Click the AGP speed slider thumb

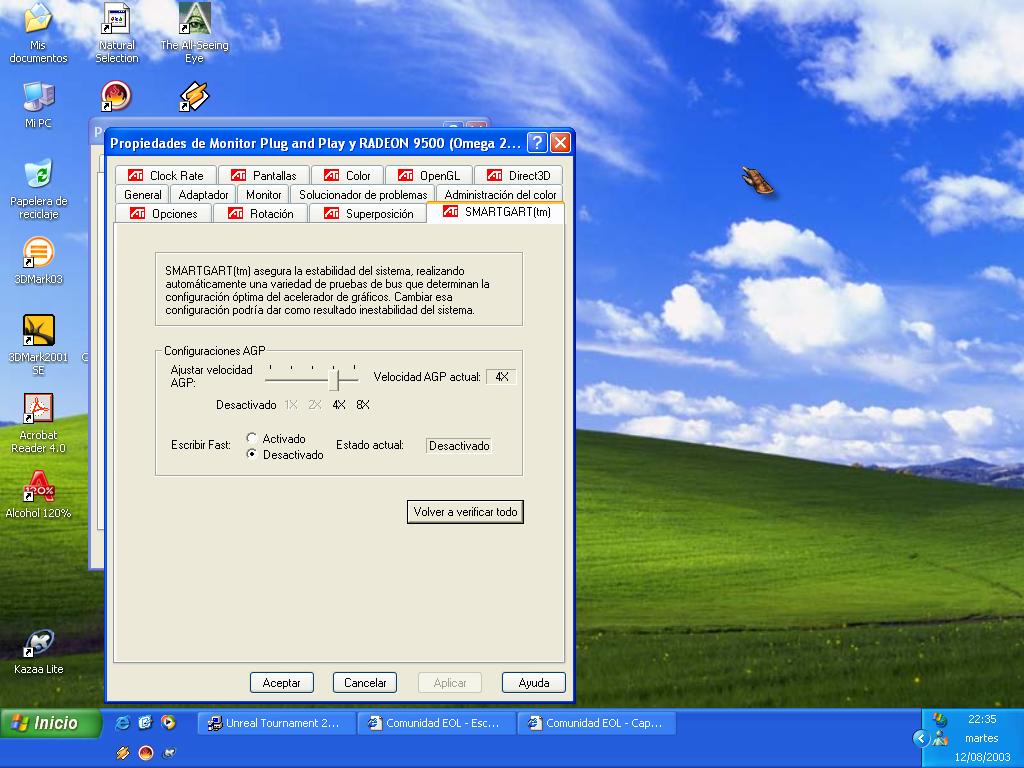(x=334, y=379)
